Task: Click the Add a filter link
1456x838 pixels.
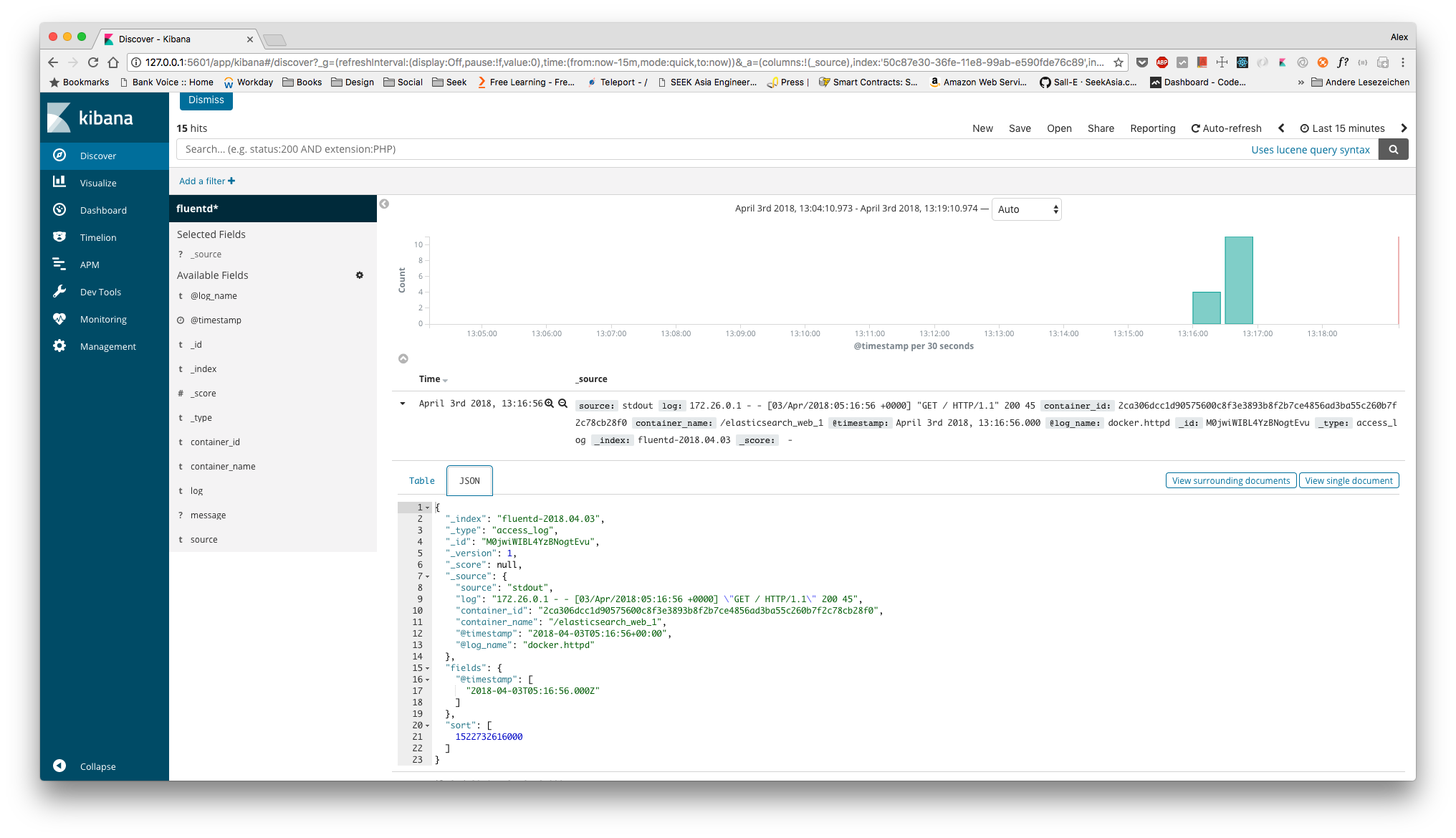Action: 207,181
